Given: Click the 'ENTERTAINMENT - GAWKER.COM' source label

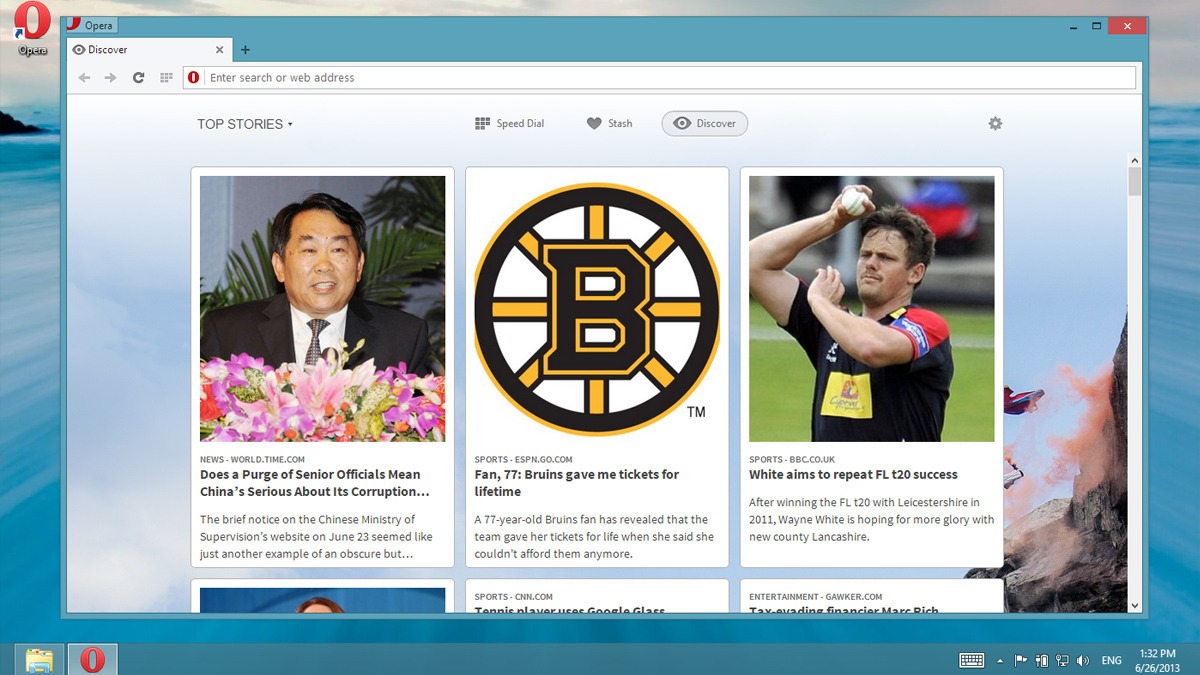Looking at the screenshot, I should [x=816, y=597].
